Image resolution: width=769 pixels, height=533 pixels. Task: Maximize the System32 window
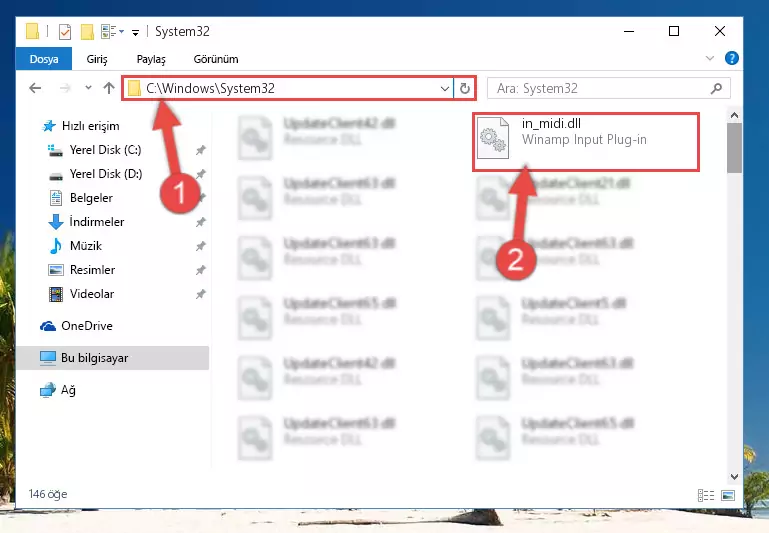pos(674,31)
